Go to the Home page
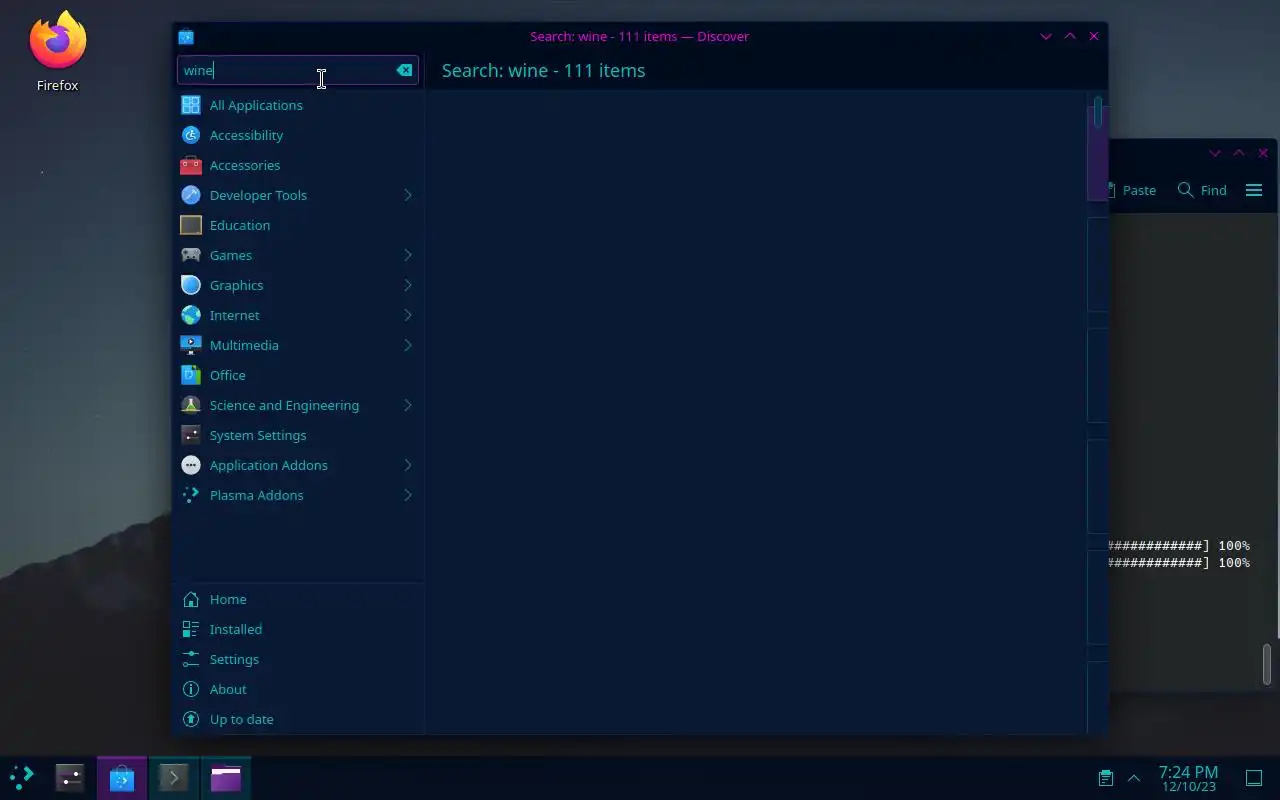The height and width of the screenshot is (800, 1280). click(298, 599)
